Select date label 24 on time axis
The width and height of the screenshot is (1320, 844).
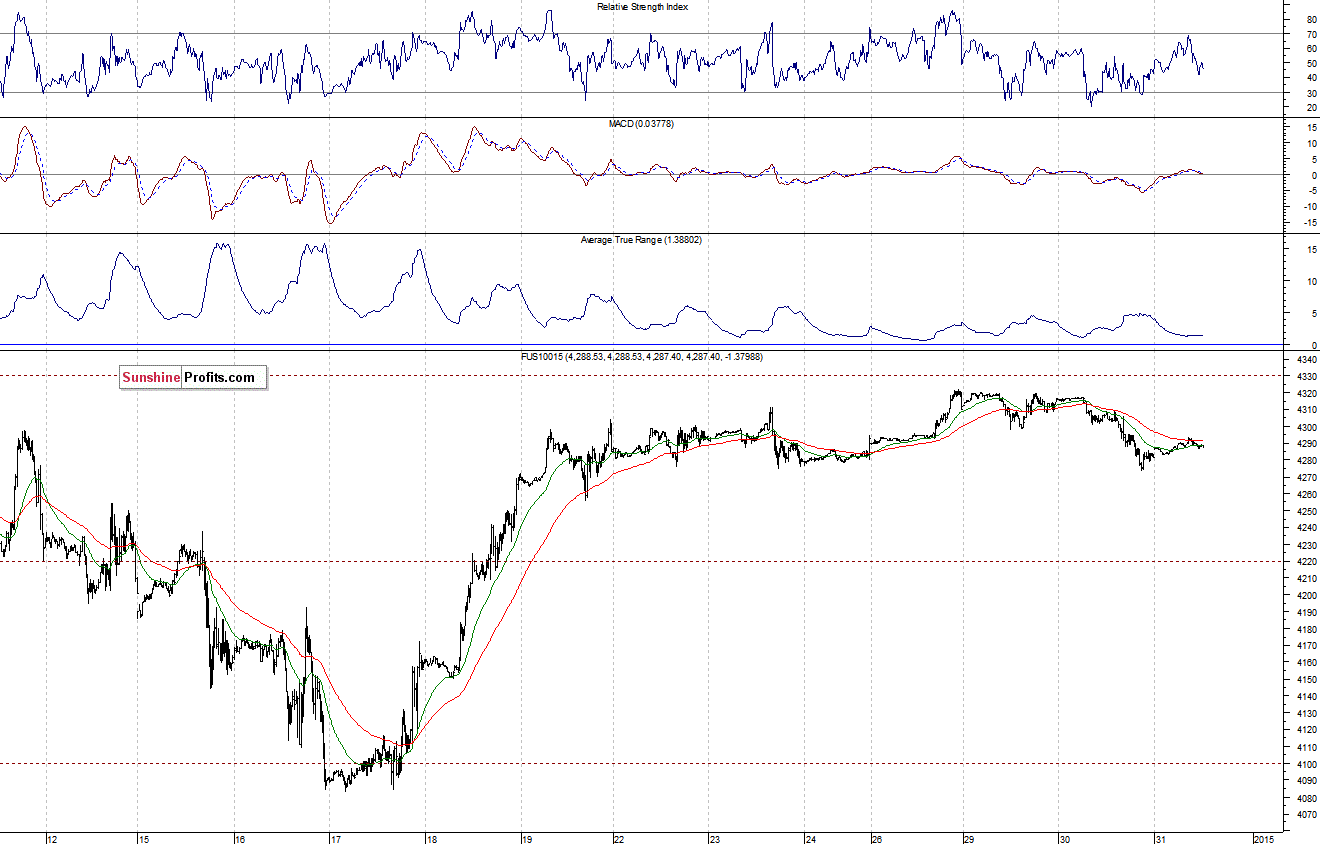811,838
